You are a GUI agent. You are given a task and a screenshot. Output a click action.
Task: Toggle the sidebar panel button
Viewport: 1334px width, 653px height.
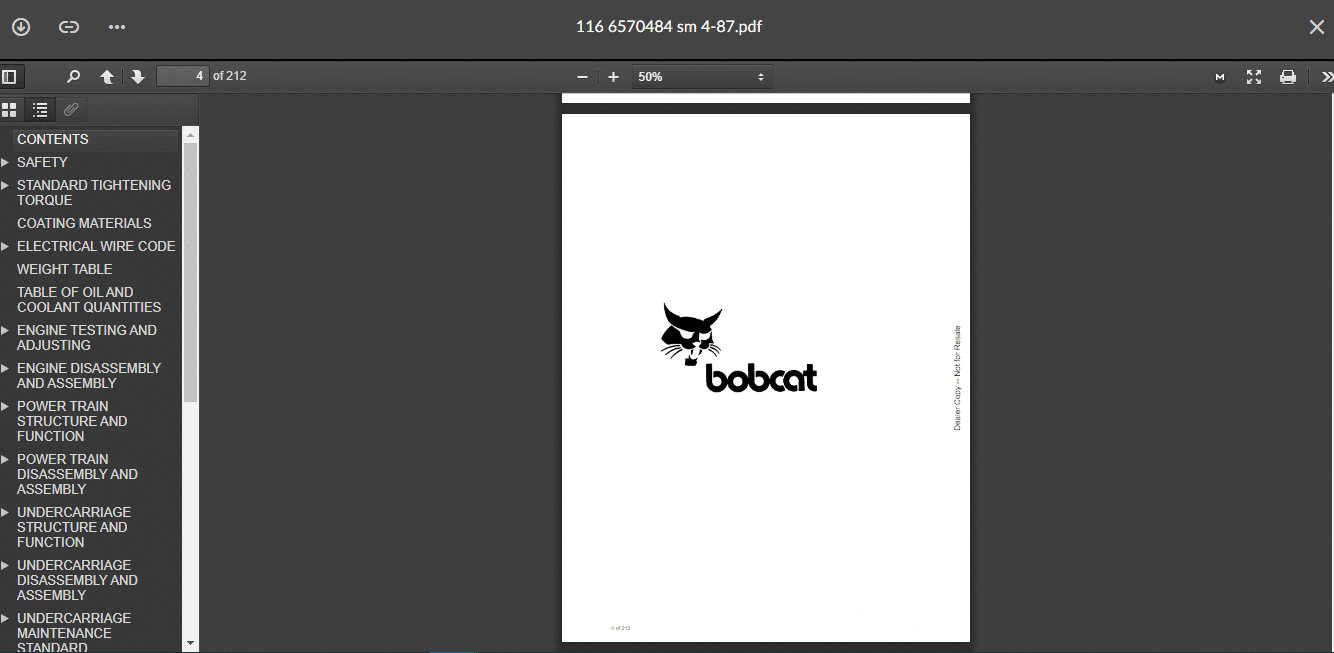pos(9,76)
